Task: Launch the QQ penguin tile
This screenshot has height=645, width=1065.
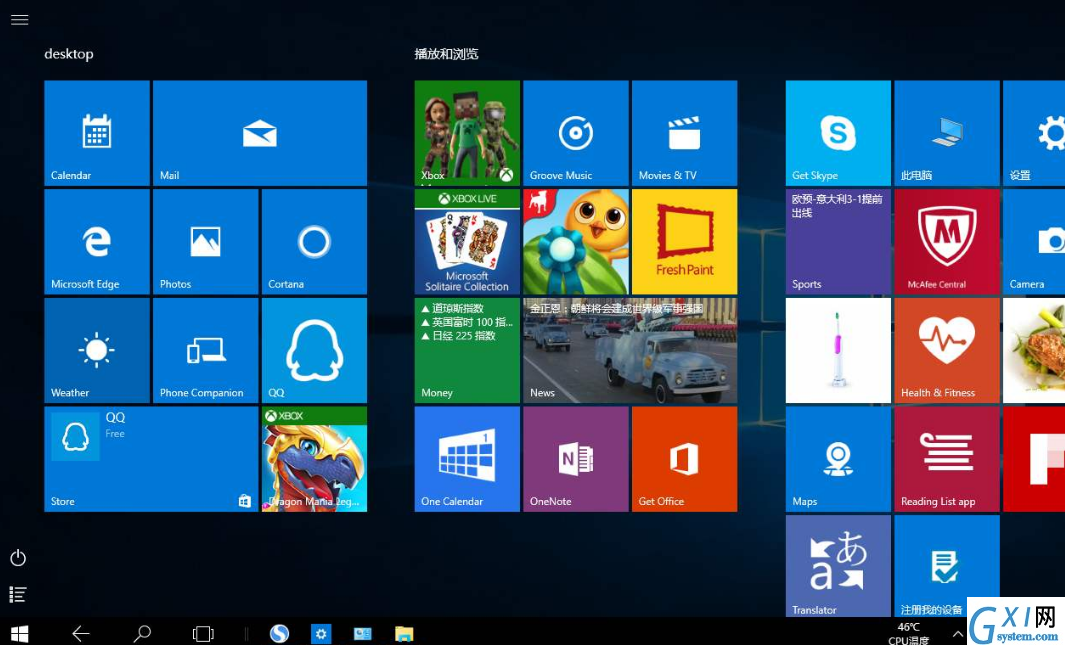Action: [314, 350]
